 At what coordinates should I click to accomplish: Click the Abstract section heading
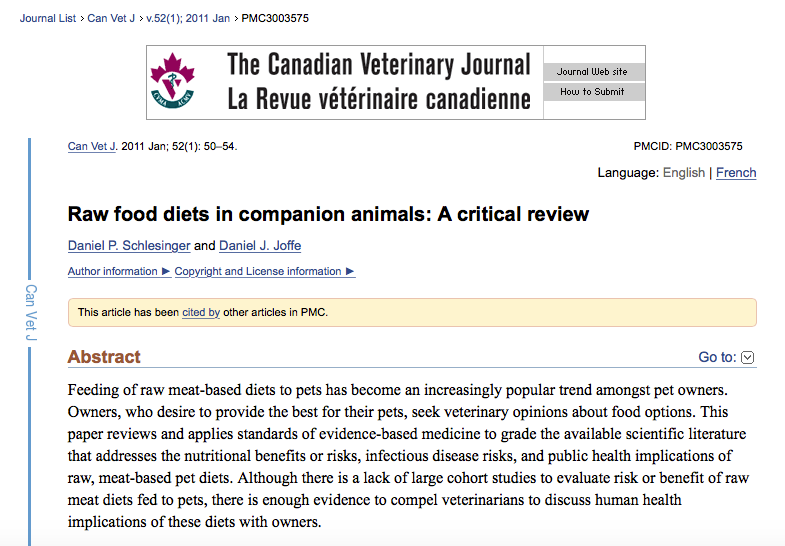click(x=104, y=357)
